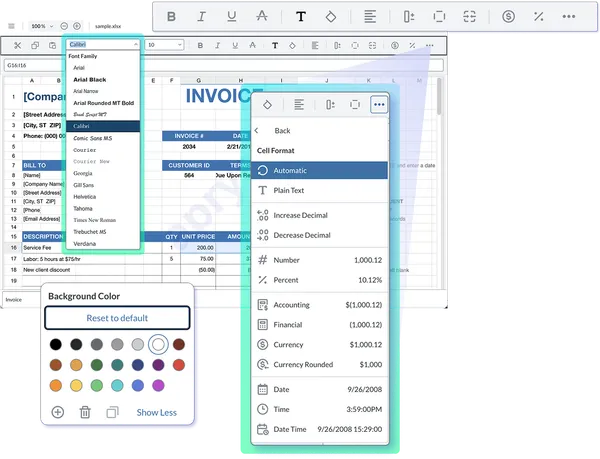Click Reset to default button
600x459 pixels.
pyautogui.click(x=117, y=318)
